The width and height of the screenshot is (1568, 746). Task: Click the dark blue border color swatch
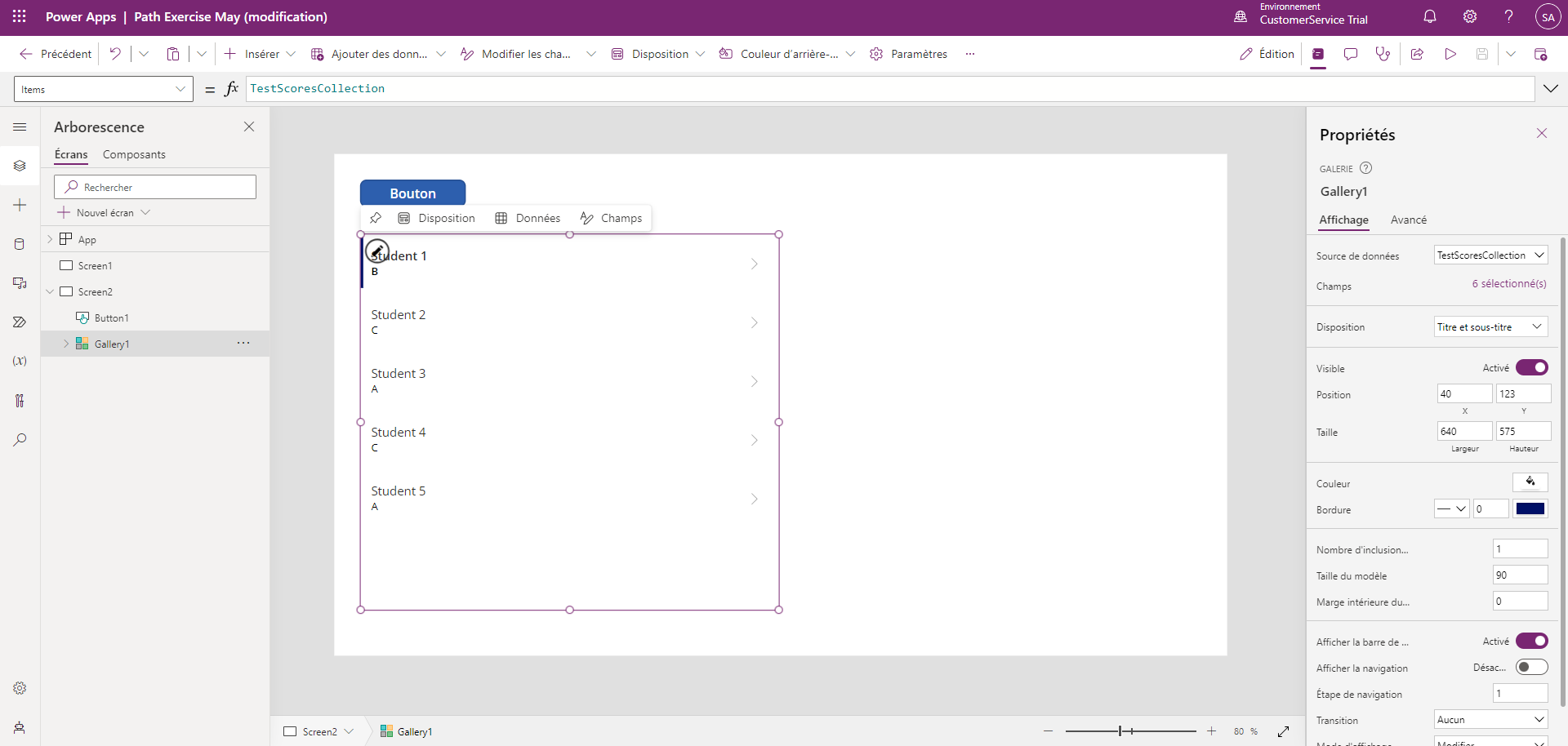[1530, 509]
